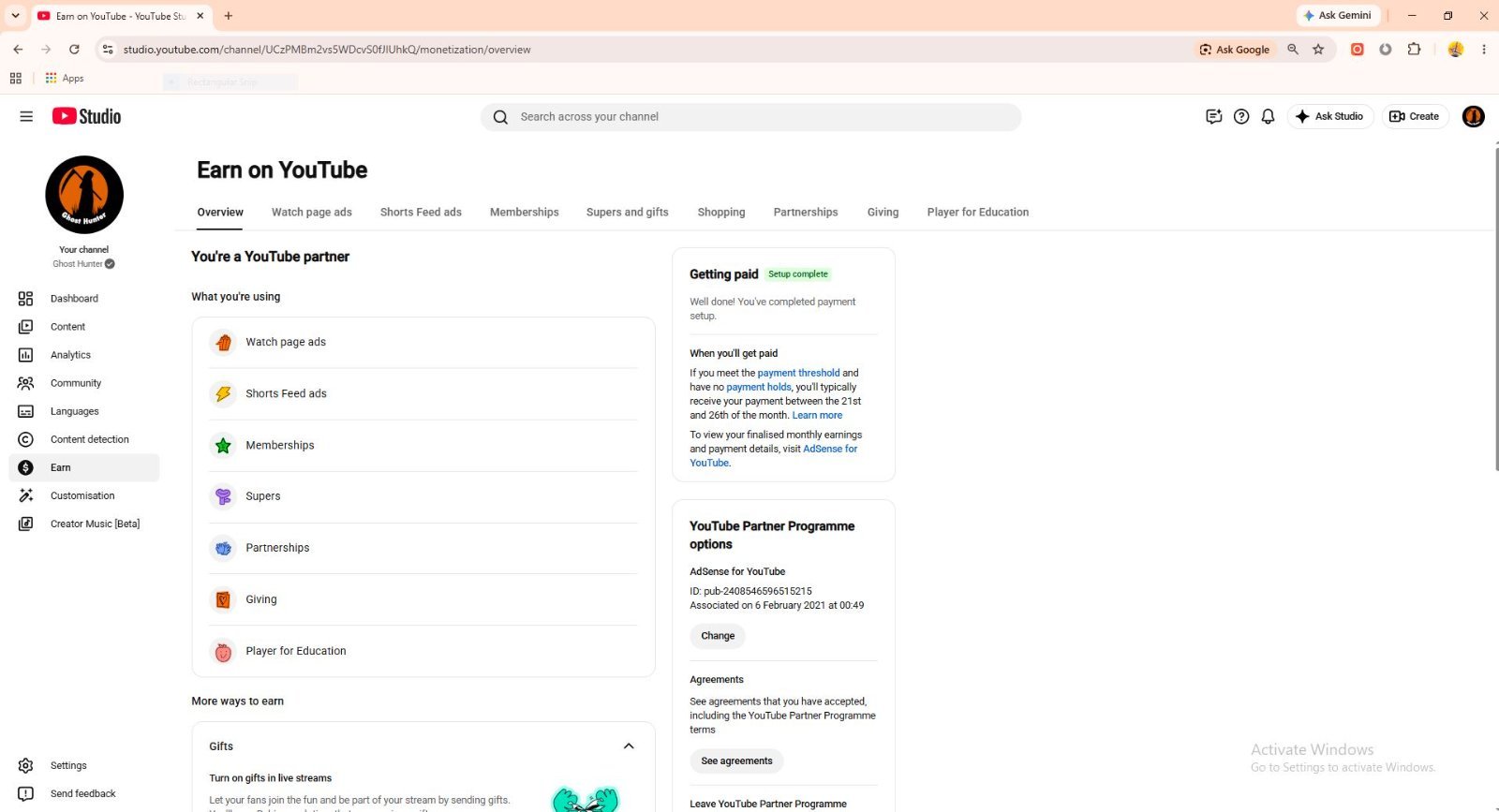1499x812 pixels.
Task: Open Content from the sidebar
Action: (x=67, y=327)
